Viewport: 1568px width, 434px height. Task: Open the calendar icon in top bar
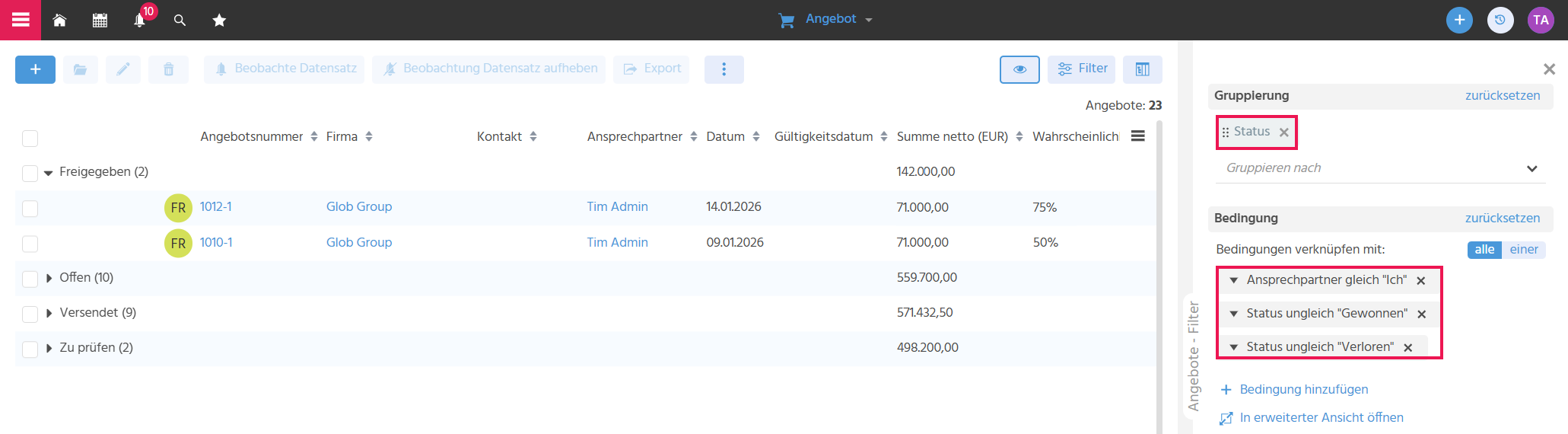(100, 20)
